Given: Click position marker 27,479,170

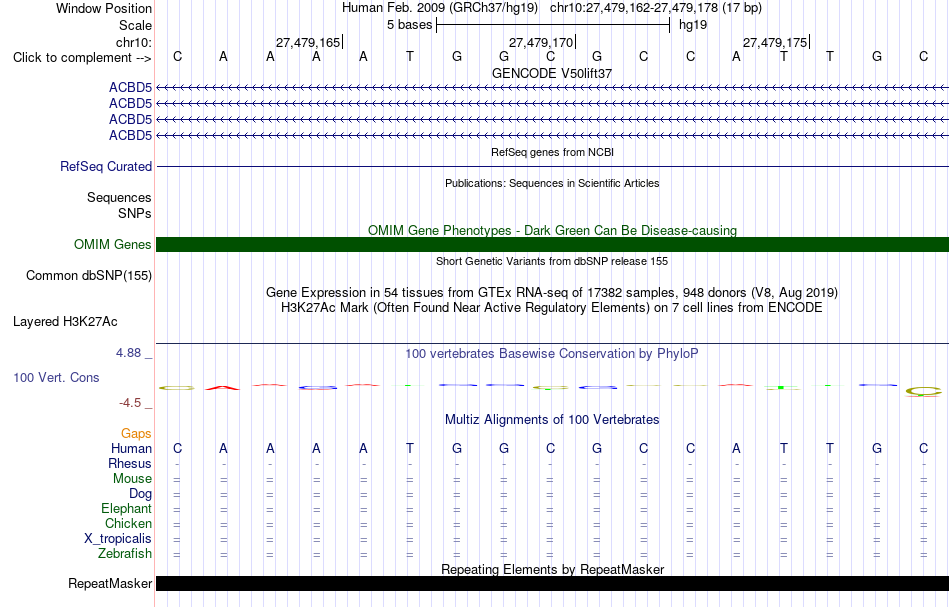Looking at the screenshot, I should [541, 42].
